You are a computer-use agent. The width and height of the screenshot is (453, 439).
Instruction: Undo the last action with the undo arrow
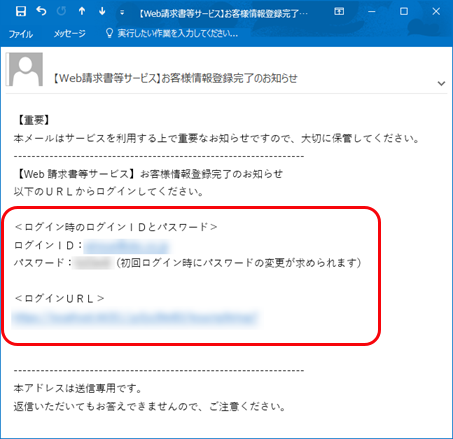tap(41, 12)
